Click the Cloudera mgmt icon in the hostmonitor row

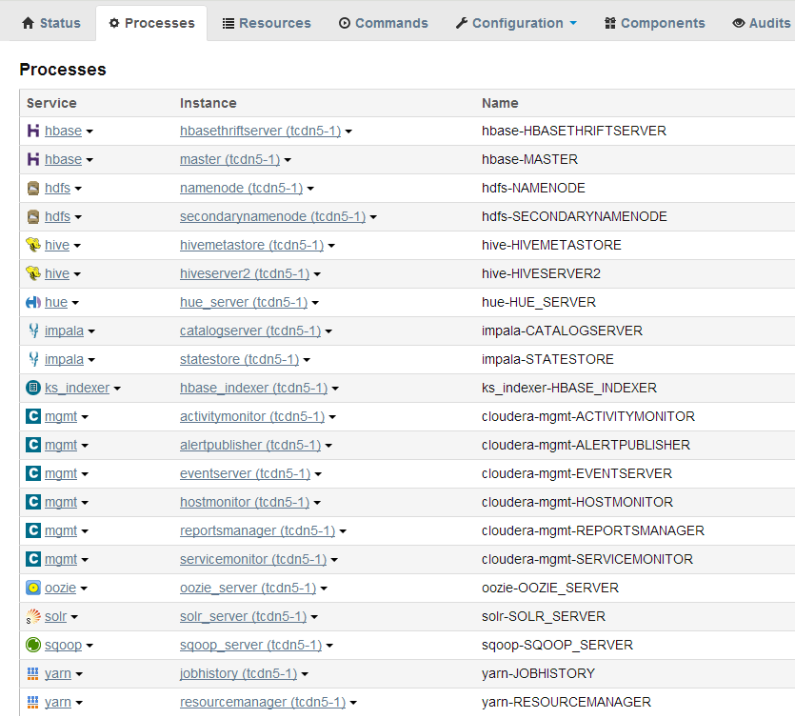33,502
